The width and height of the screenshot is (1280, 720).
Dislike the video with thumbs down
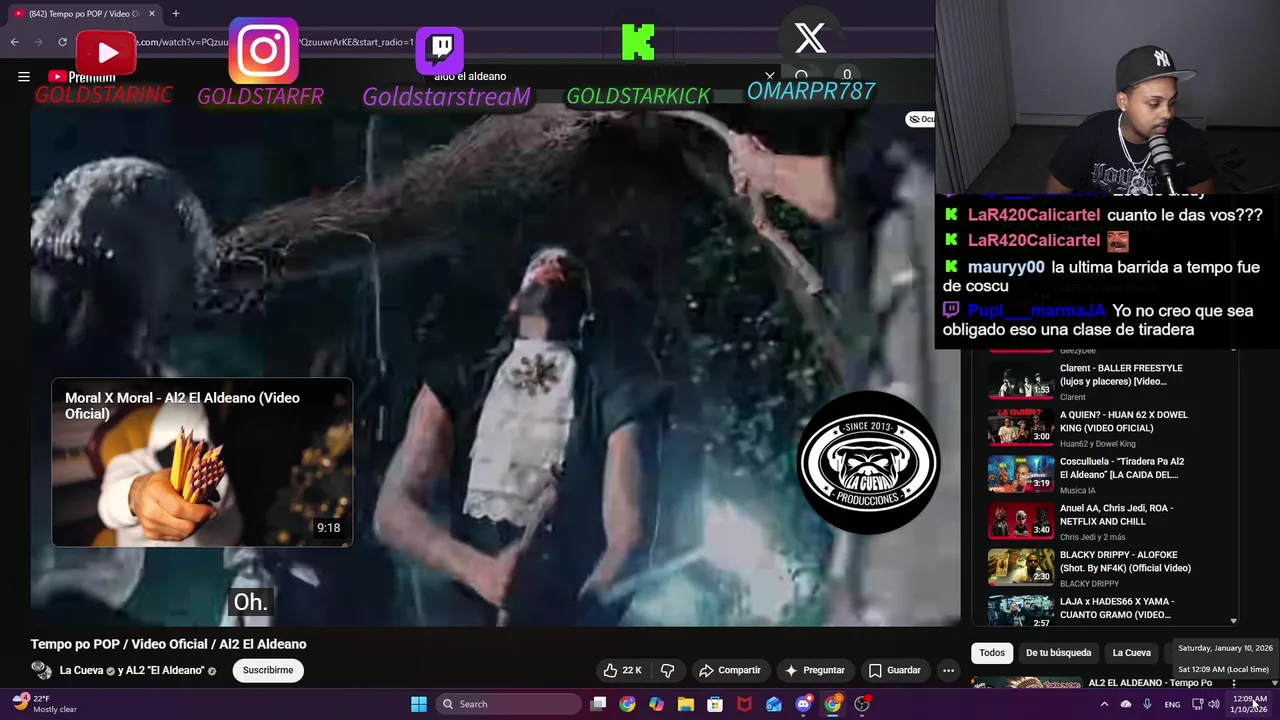tap(667, 670)
